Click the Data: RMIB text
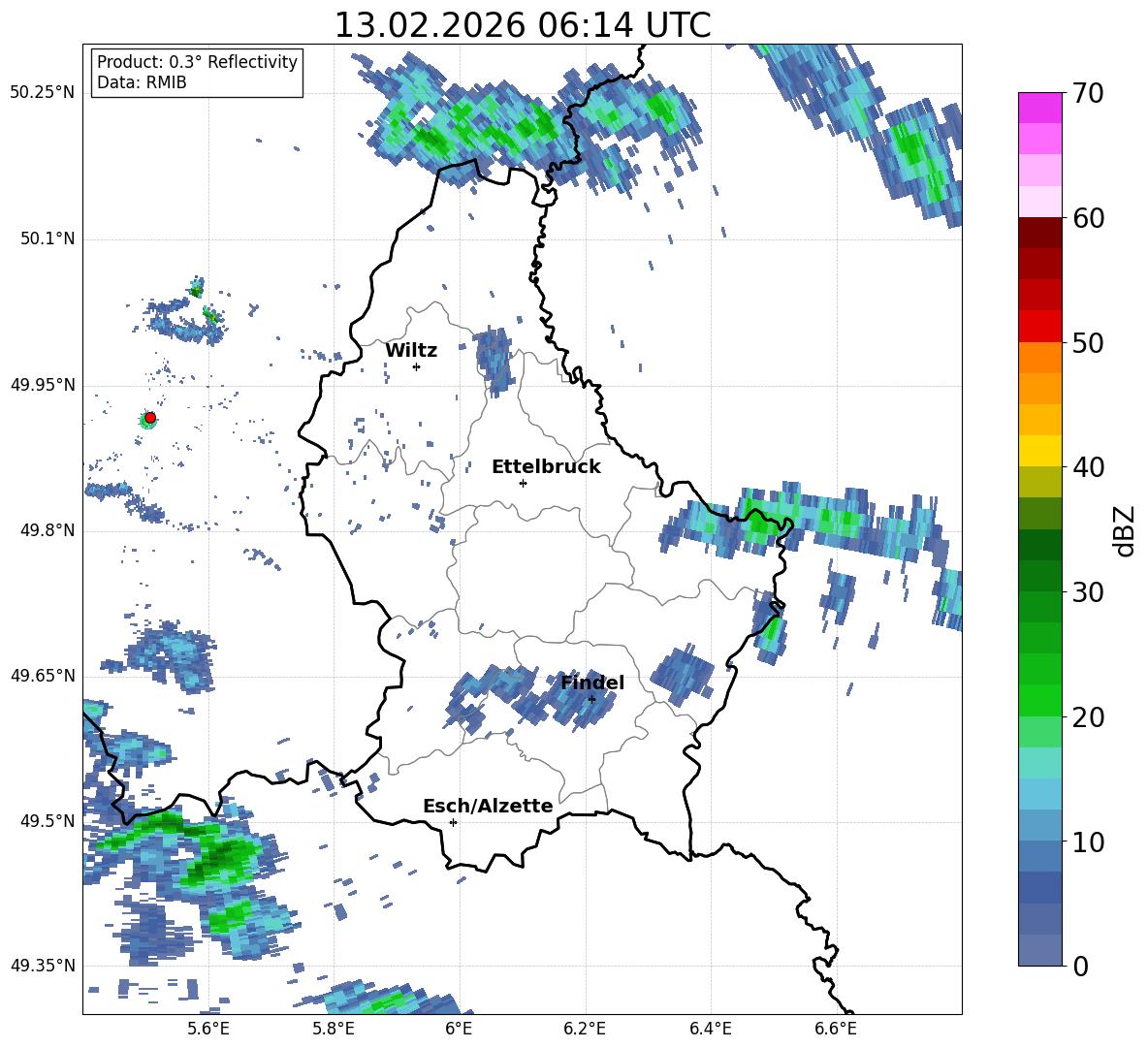1148x1048 pixels. tap(142, 82)
